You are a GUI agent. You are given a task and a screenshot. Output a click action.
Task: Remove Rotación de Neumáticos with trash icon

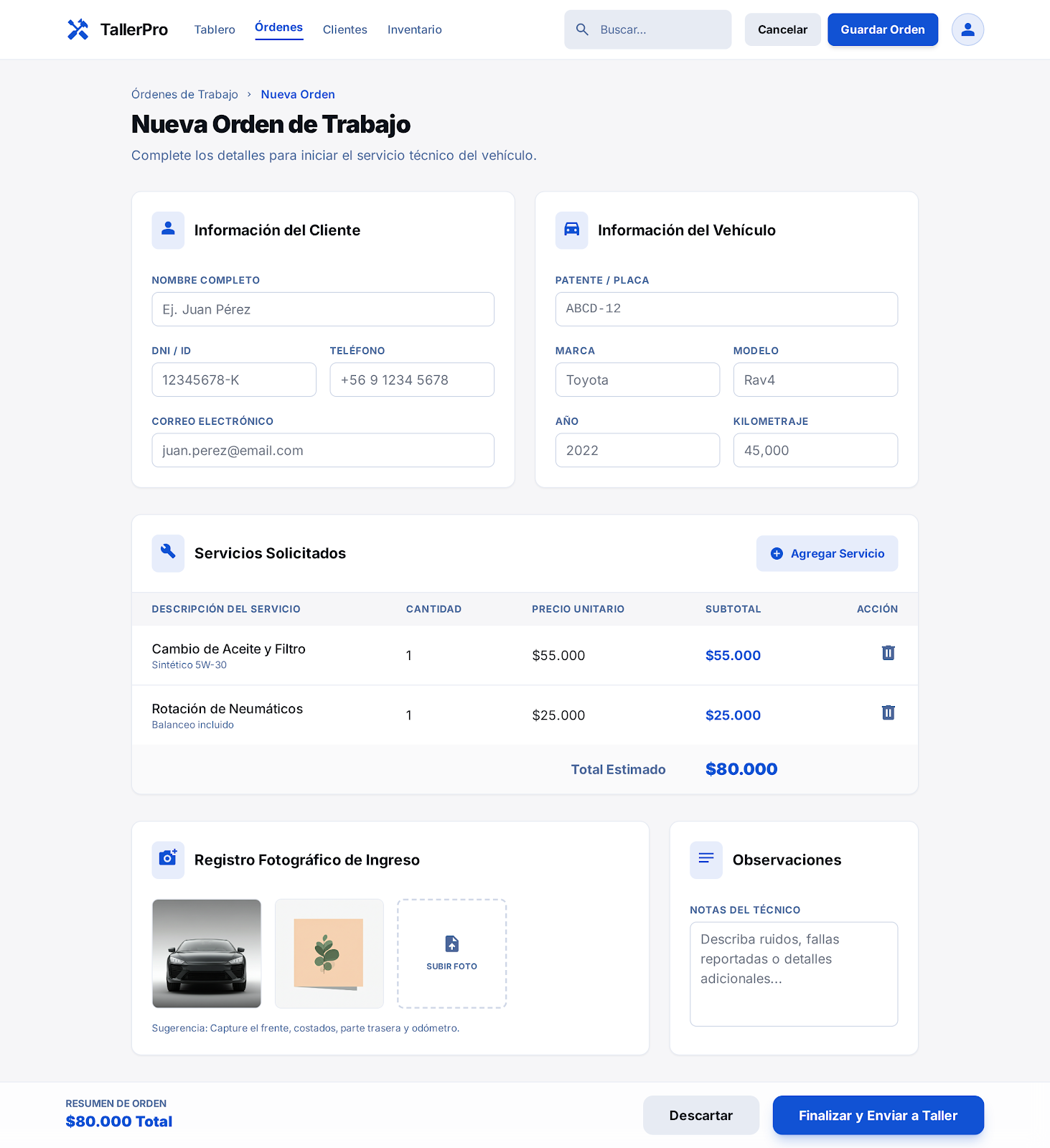pos(888,712)
